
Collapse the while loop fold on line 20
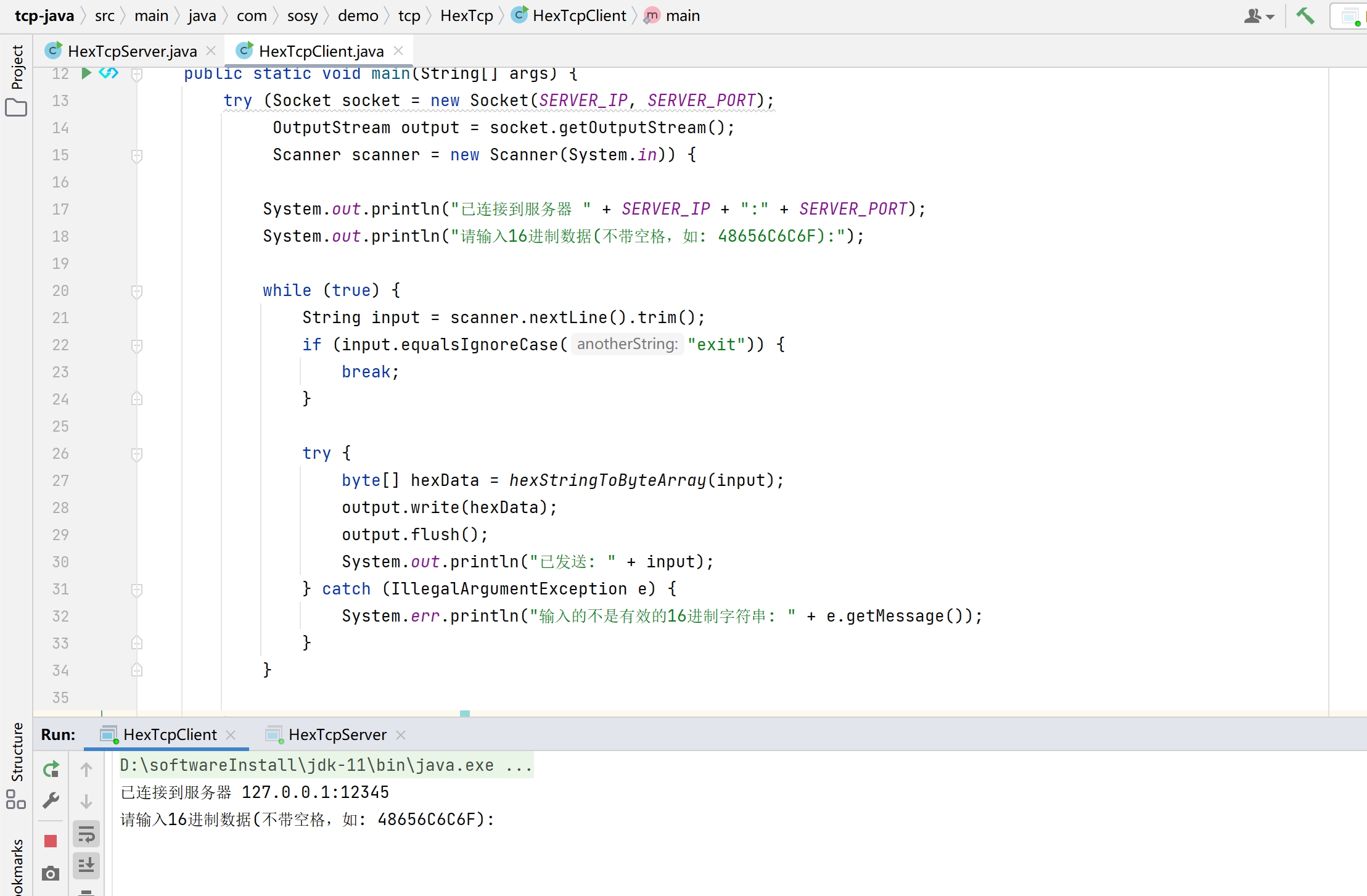(137, 291)
